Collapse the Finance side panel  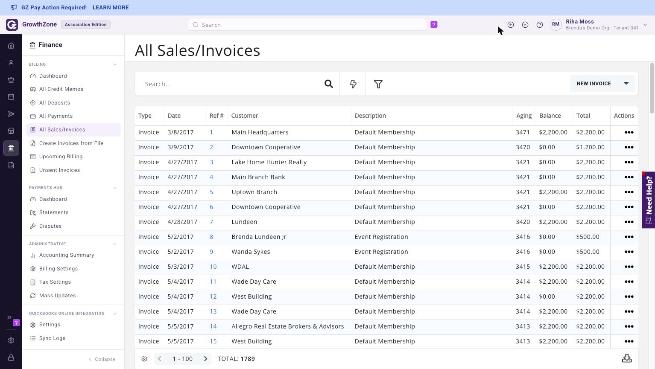coord(102,359)
